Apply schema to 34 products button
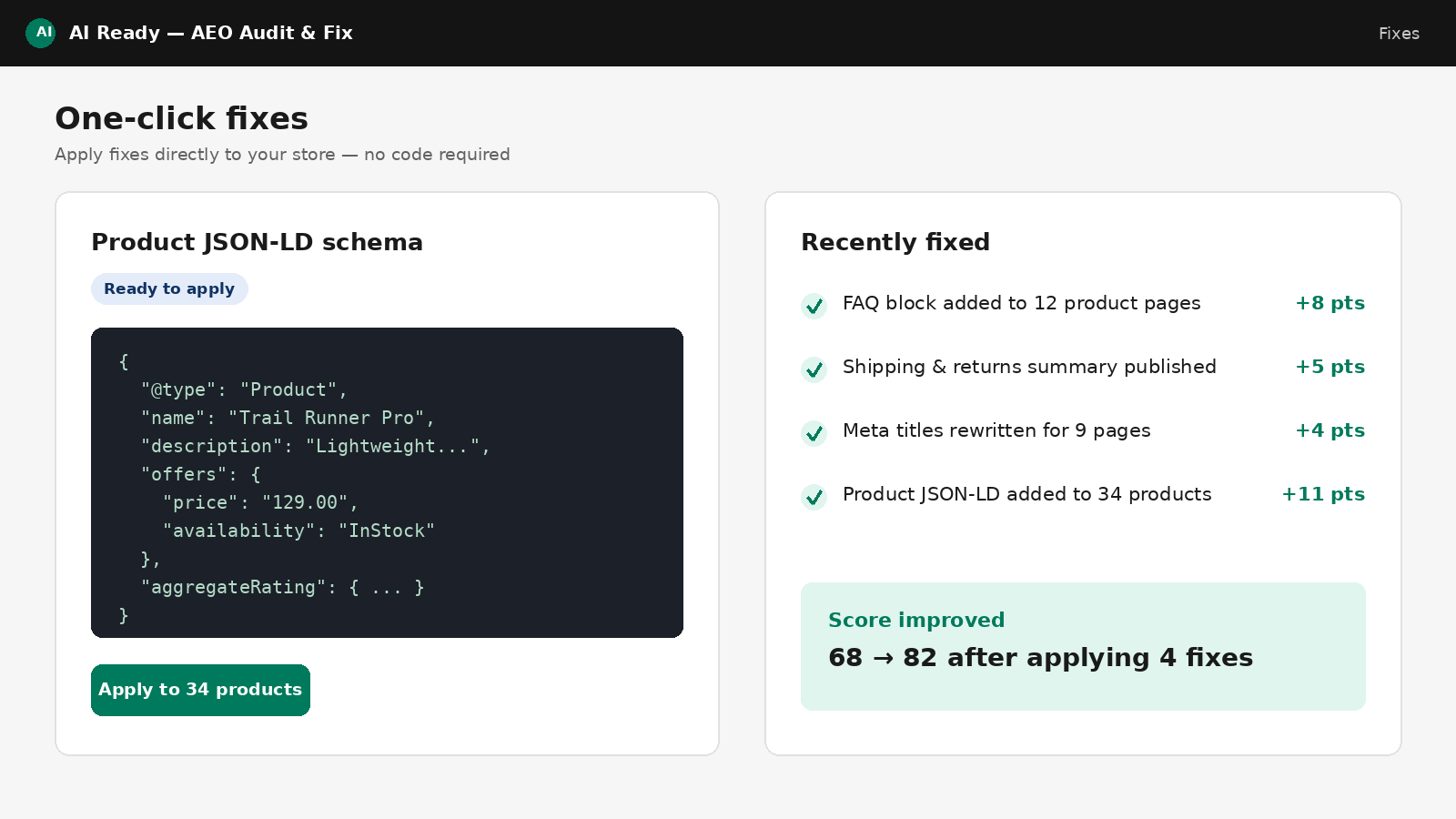 [200, 690]
